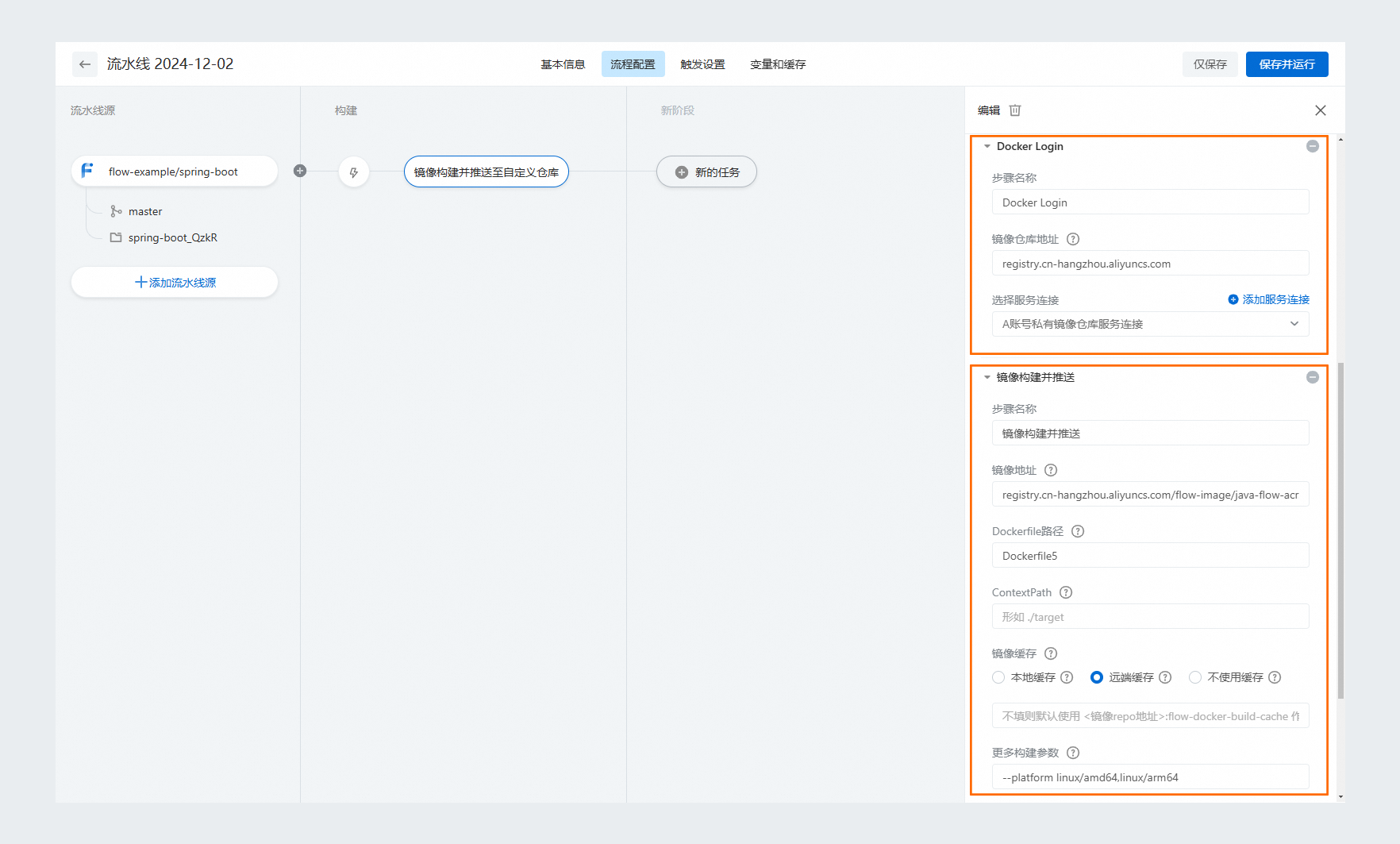The width and height of the screenshot is (1400, 844).
Task: Click the remote cache address field
Action: coord(1150,715)
